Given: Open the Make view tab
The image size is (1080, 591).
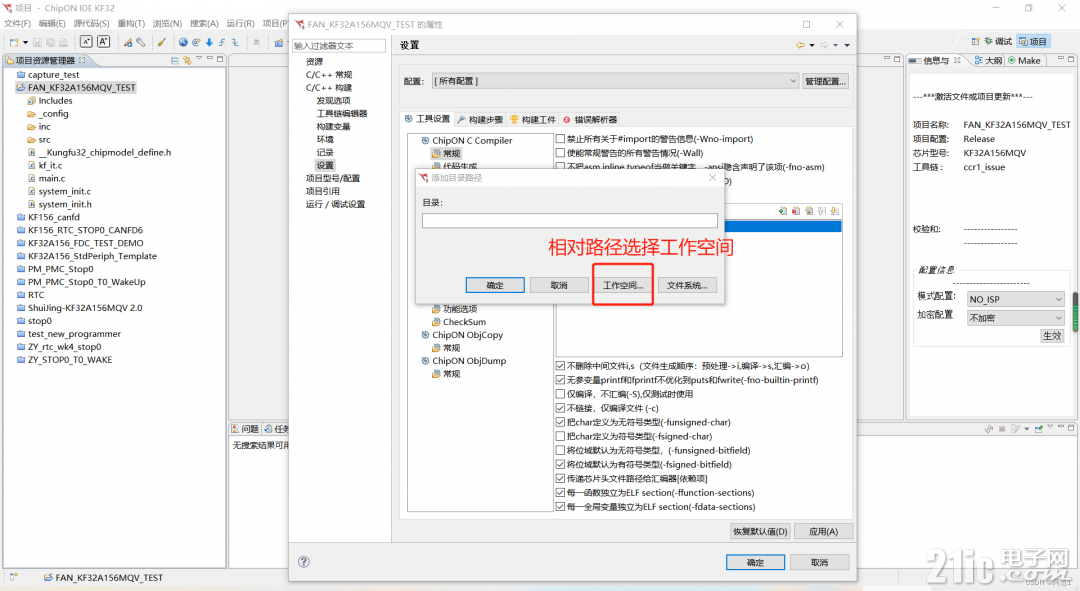Looking at the screenshot, I should tap(1025, 61).
